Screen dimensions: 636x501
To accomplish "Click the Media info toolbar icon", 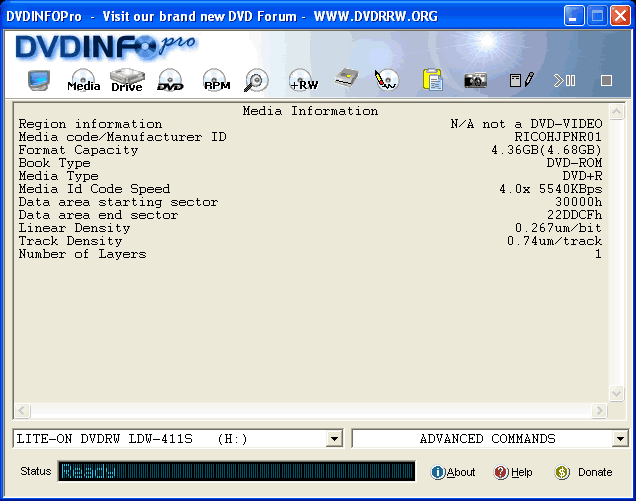I will click(x=83, y=81).
